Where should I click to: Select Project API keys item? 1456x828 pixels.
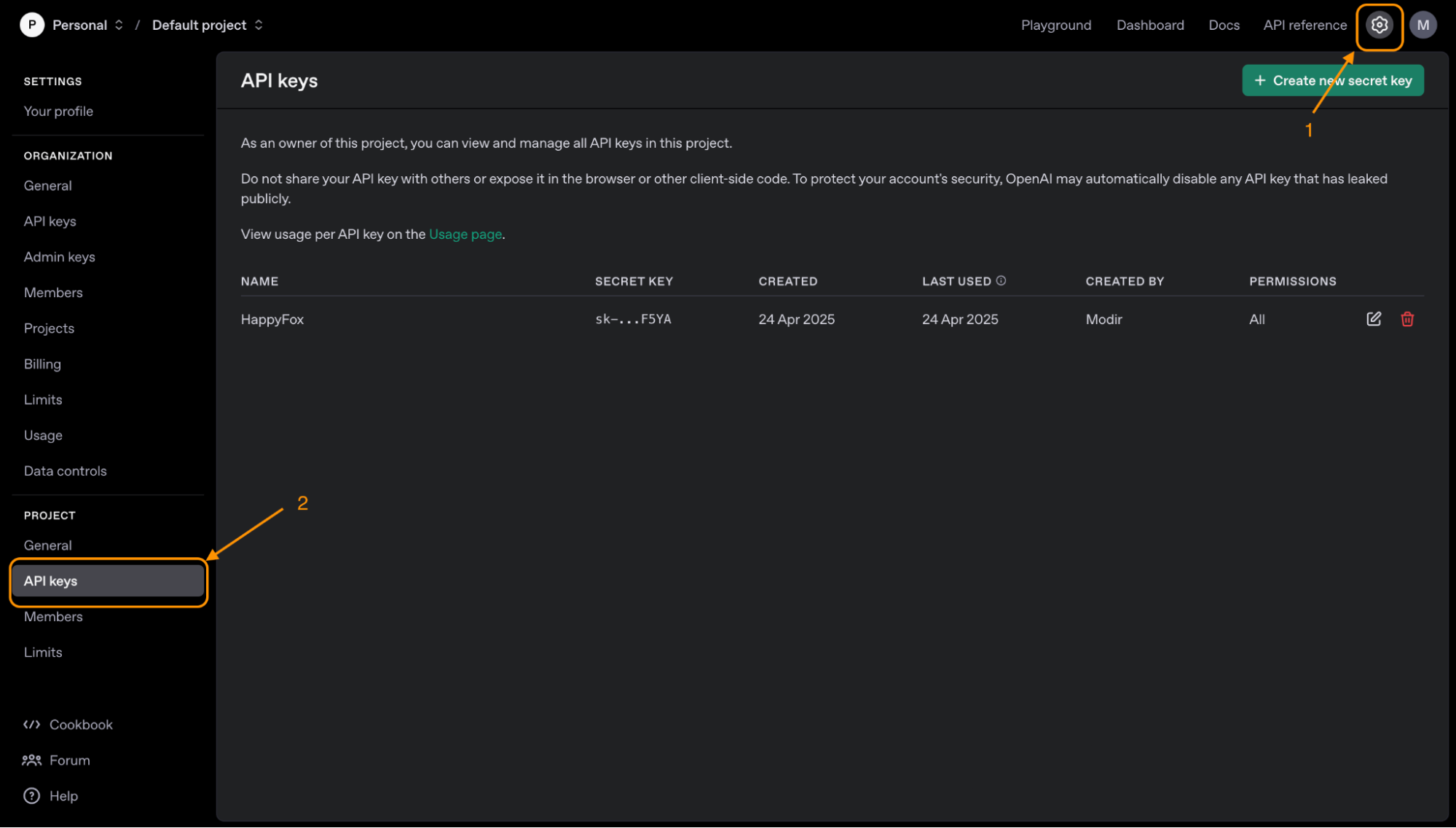(108, 581)
